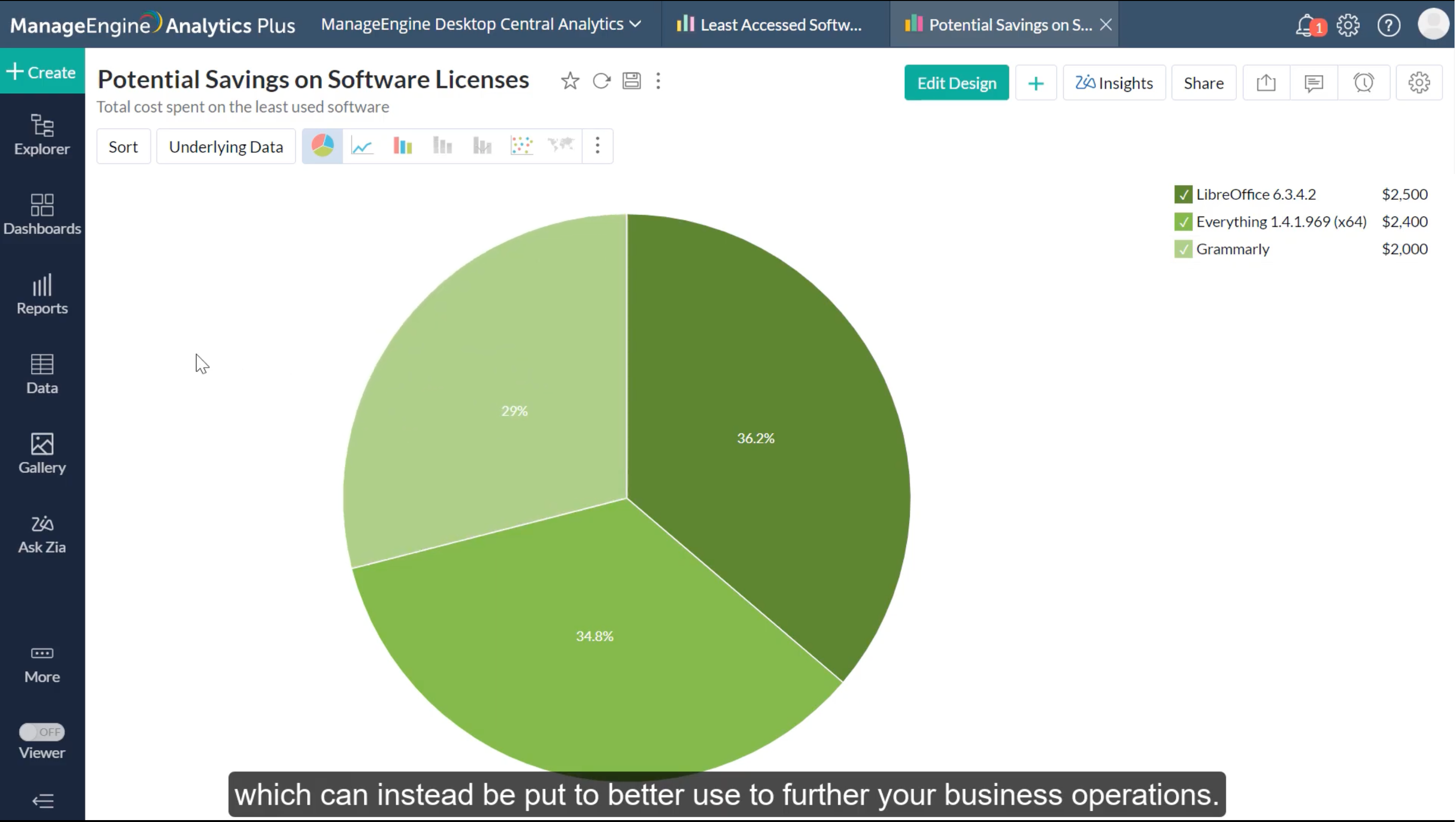The image size is (1456, 822).
Task: Open report title more options menu
Action: point(658,81)
